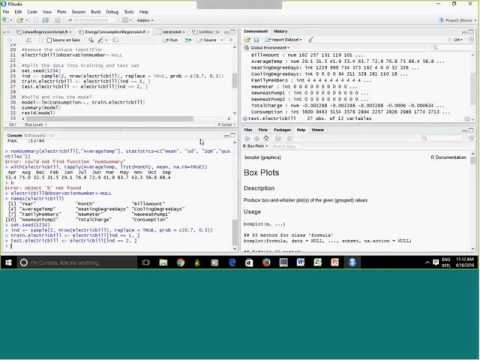480x360 pixels.
Task: Click the Help search field
Action: (445, 138)
